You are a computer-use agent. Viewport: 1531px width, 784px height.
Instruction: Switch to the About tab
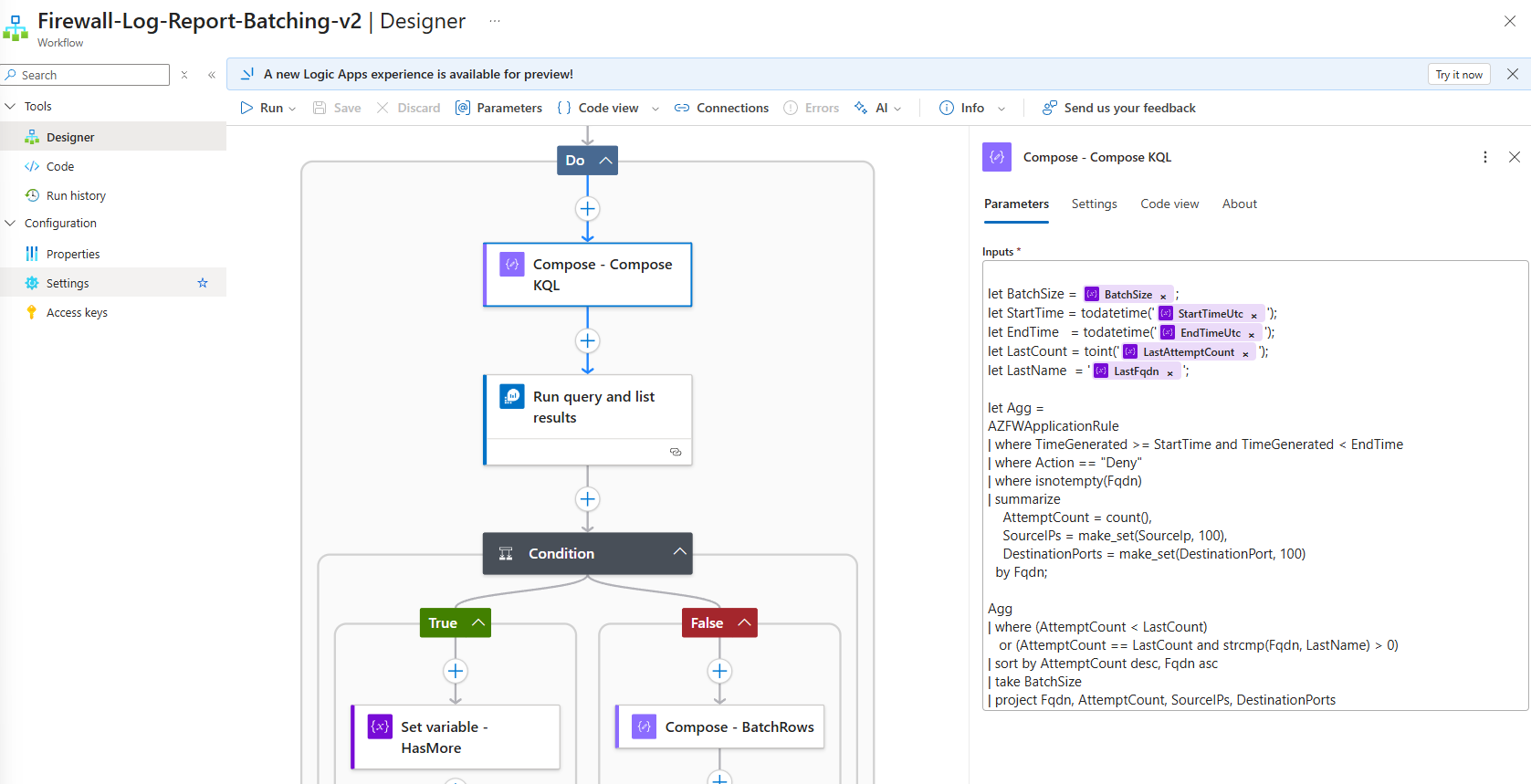pyautogui.click(x=1239, y=204)
